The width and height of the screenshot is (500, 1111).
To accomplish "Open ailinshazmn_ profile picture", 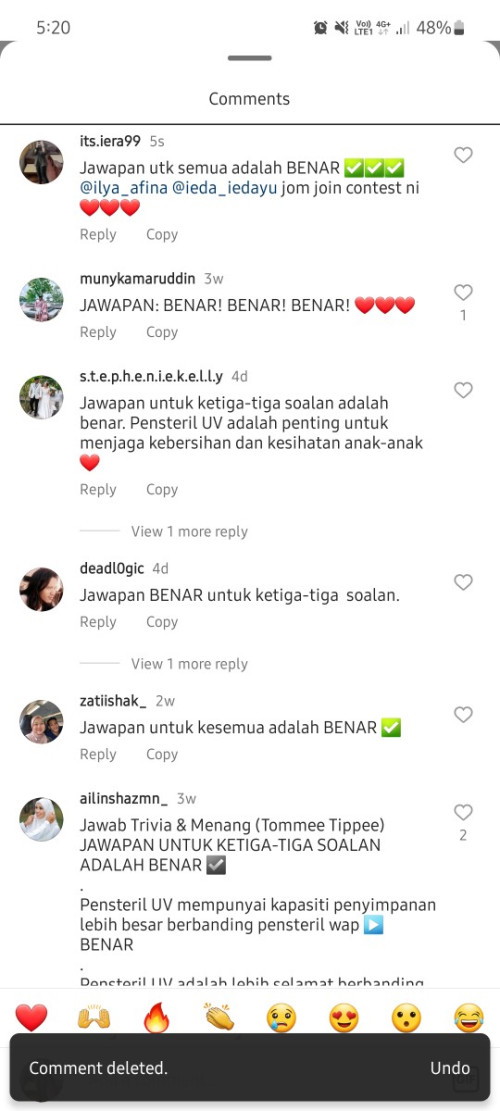I will point(41,819).
